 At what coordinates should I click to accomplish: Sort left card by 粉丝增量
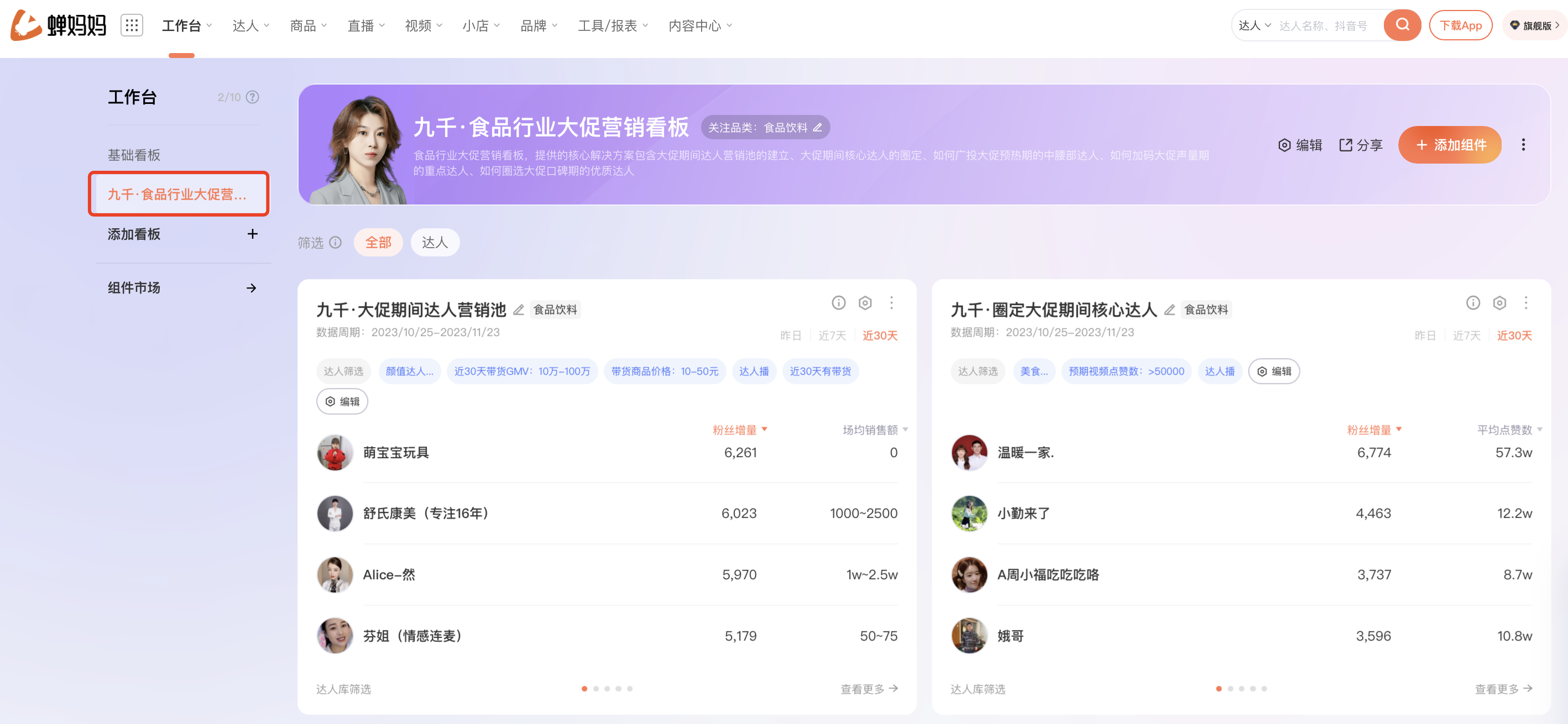pos(740,430)
